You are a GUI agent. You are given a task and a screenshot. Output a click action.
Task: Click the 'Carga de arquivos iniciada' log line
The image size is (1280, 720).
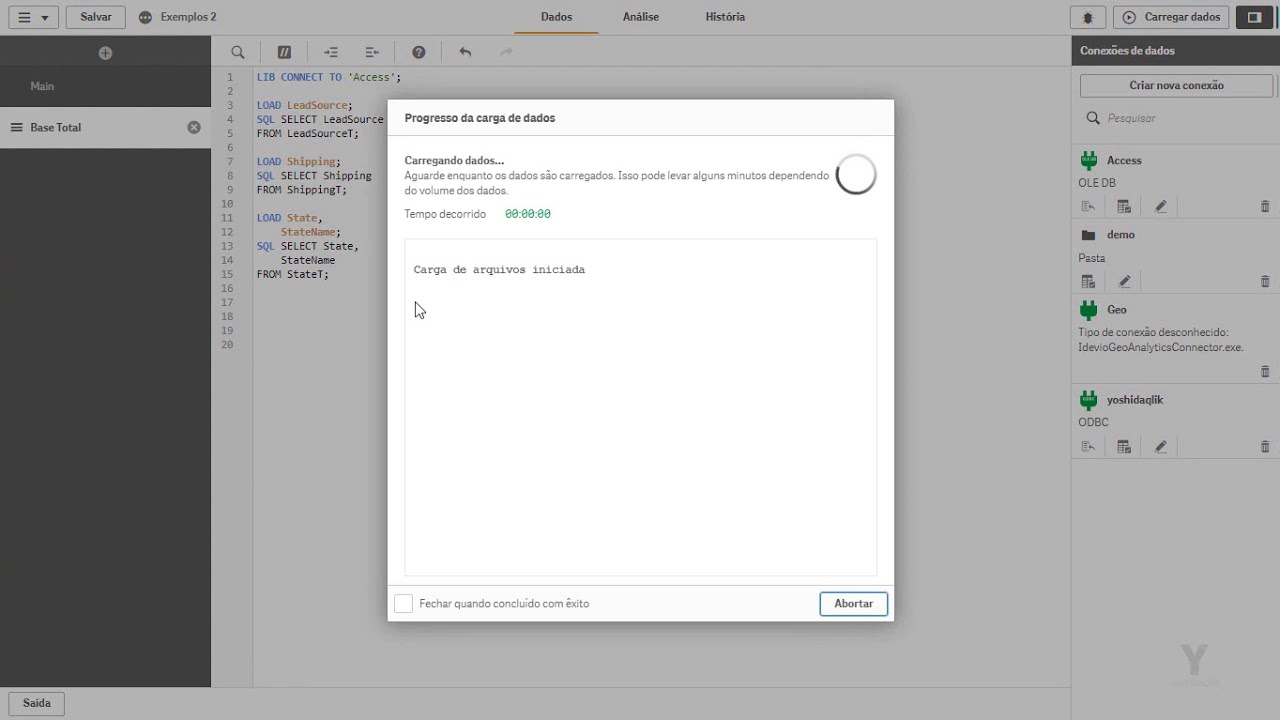click(x=499, y=270)
